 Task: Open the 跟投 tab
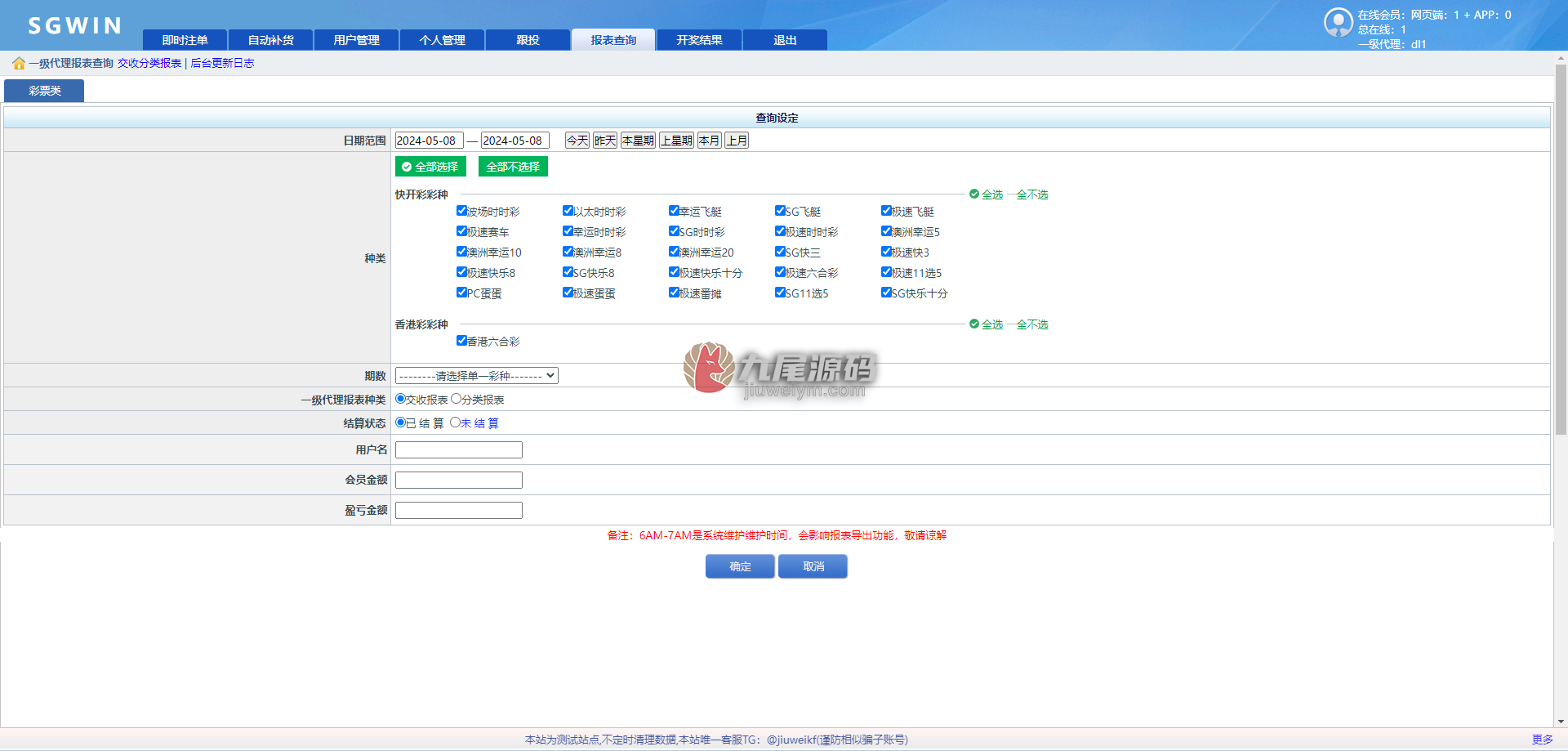[528, 40]
